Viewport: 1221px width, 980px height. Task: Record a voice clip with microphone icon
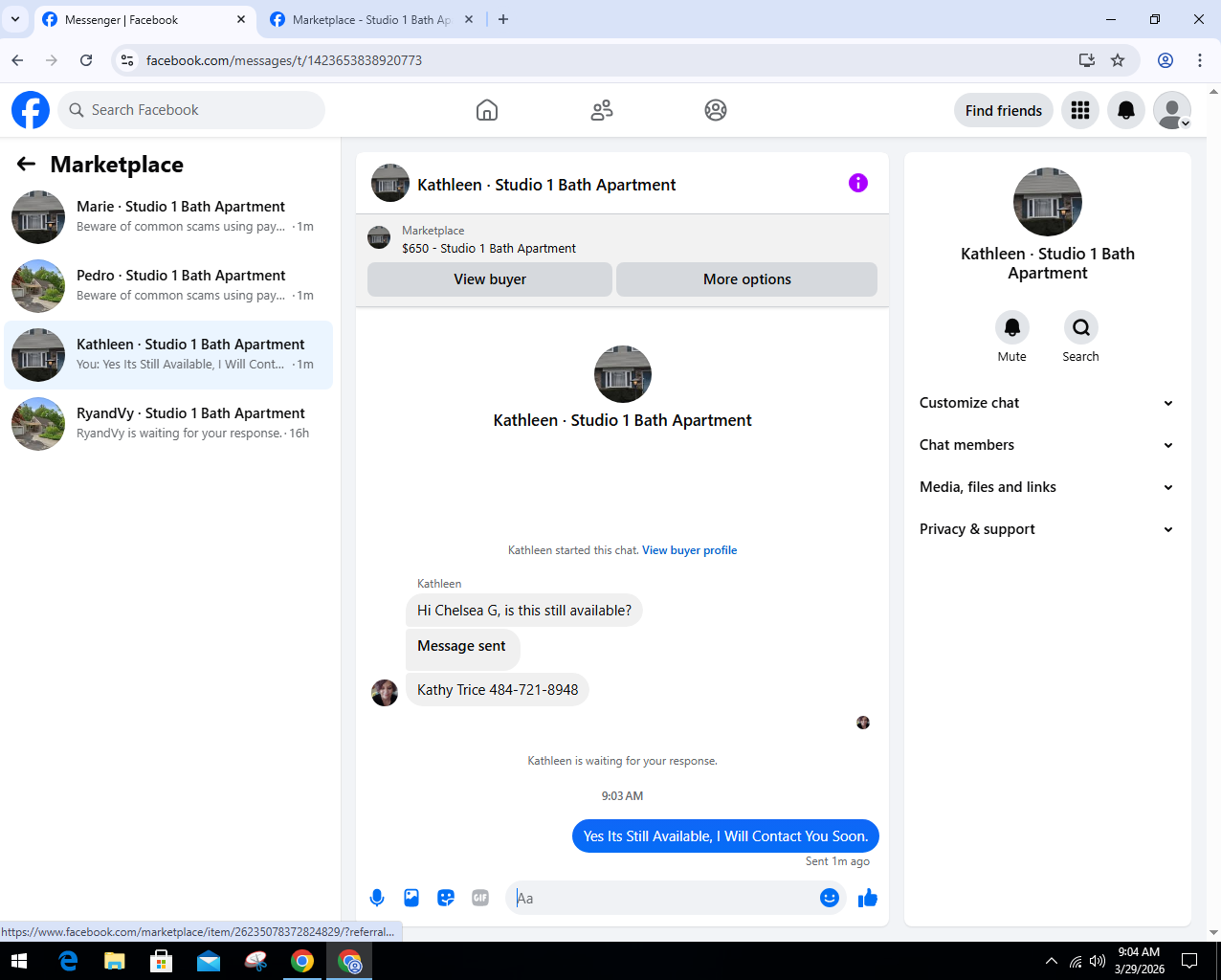coord(377,898)
